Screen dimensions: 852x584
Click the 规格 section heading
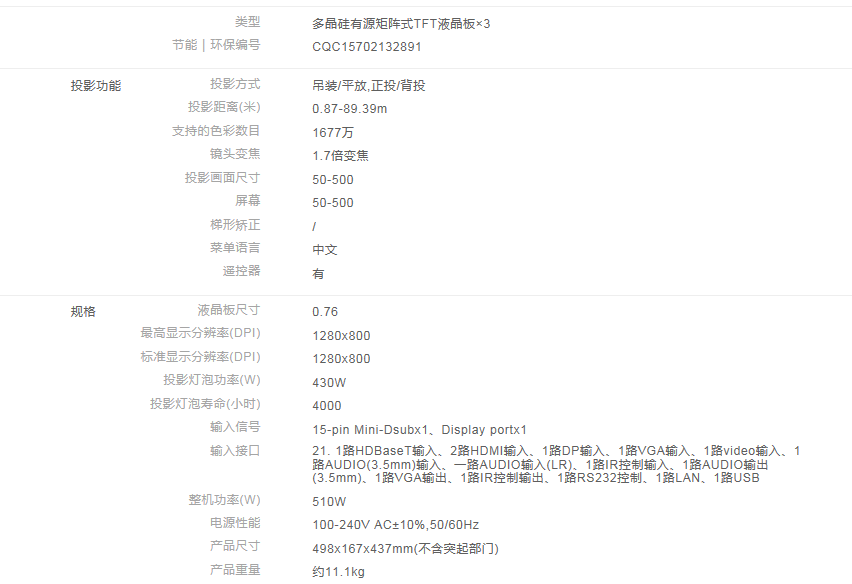83,312
